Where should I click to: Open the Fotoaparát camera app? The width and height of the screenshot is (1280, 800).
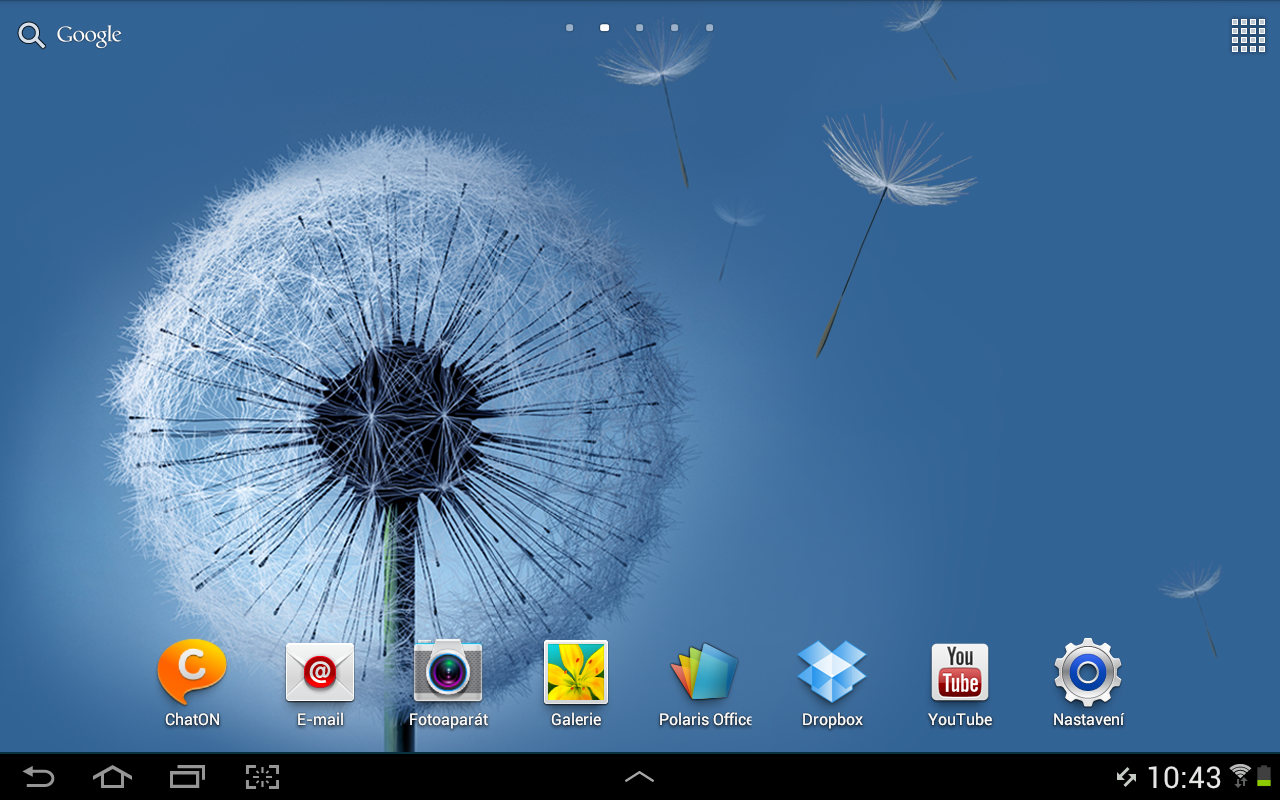point(448,673)
